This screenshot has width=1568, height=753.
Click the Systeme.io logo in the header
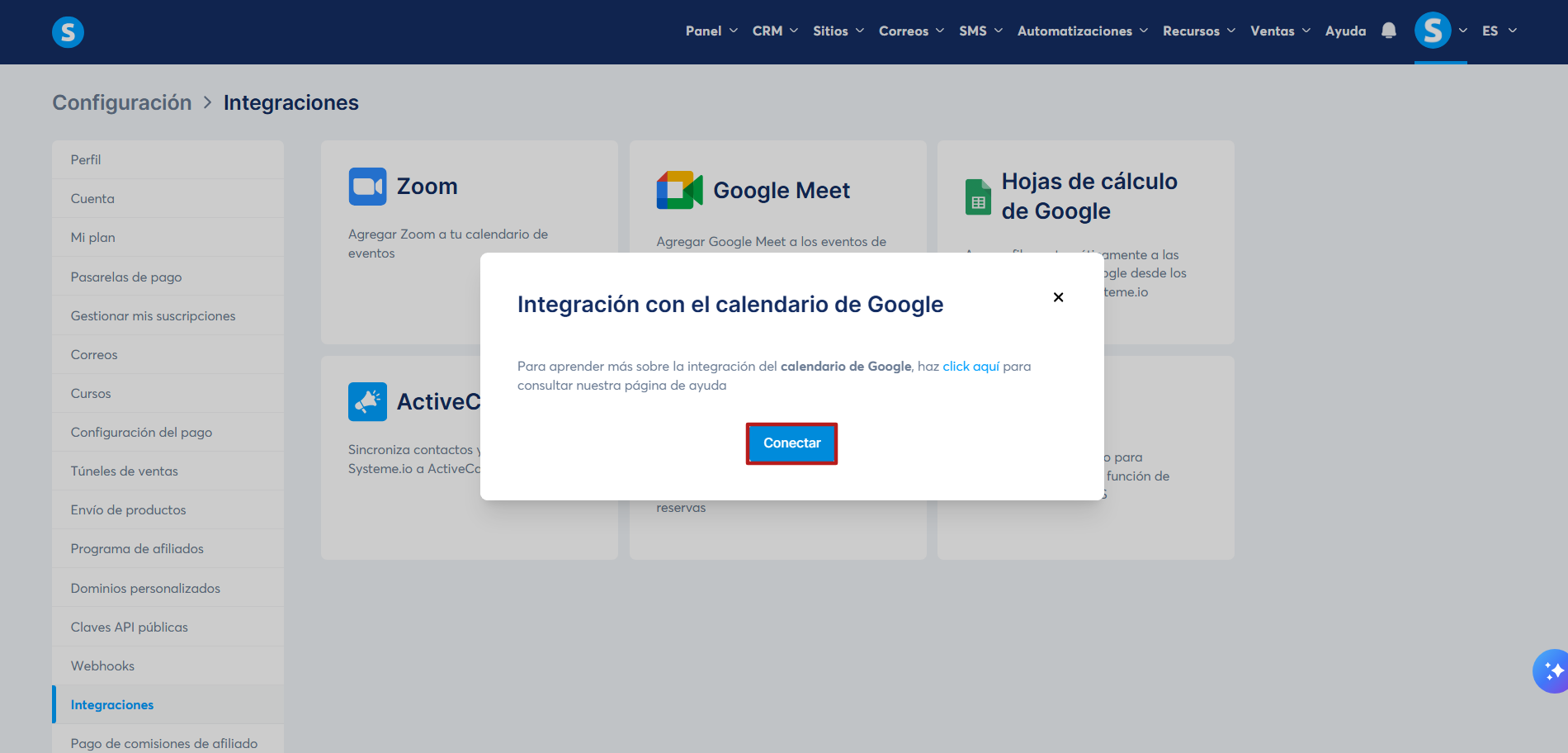[x=68, y=32]
